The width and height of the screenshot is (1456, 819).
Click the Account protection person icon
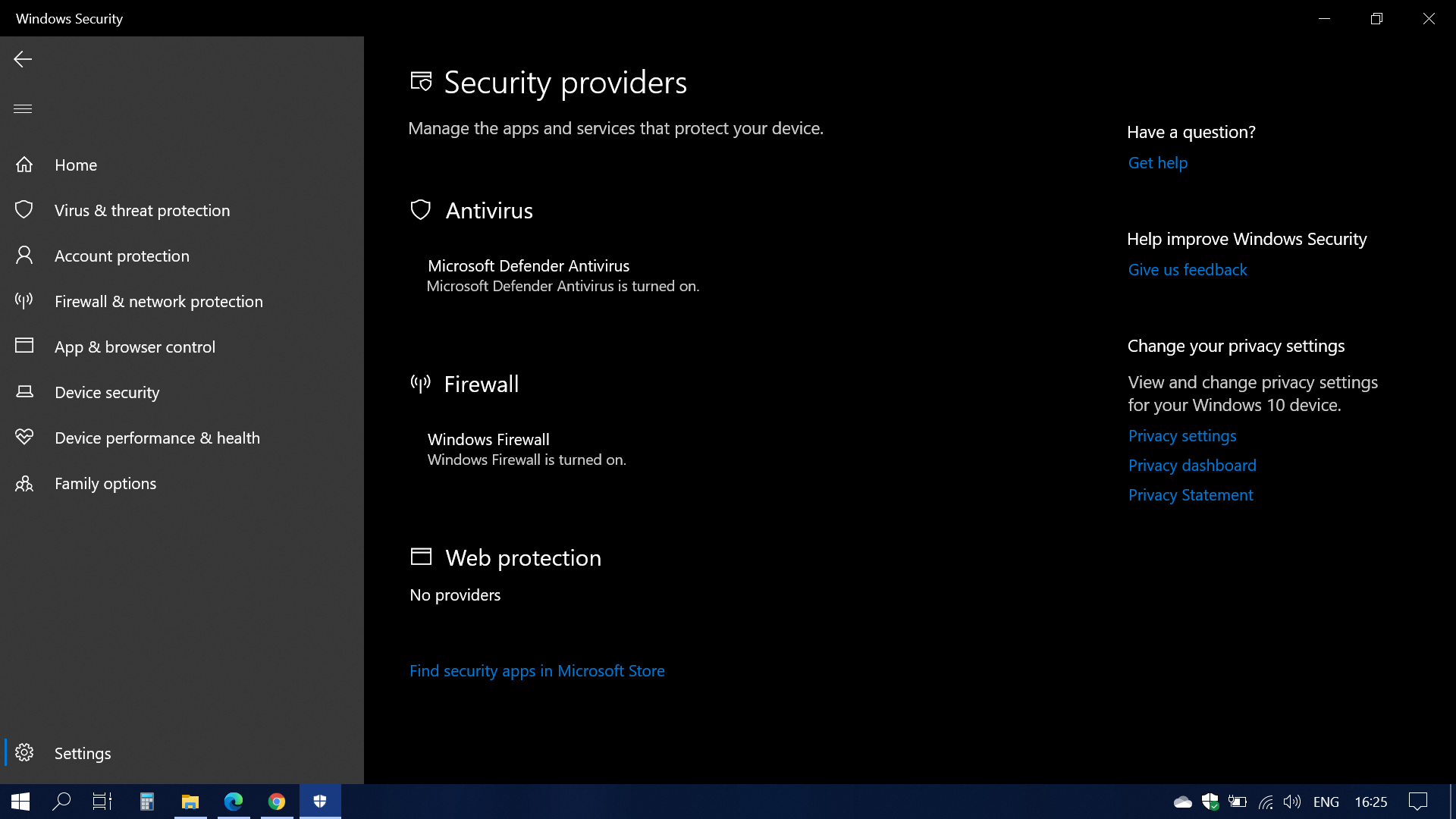coord(24,256)
